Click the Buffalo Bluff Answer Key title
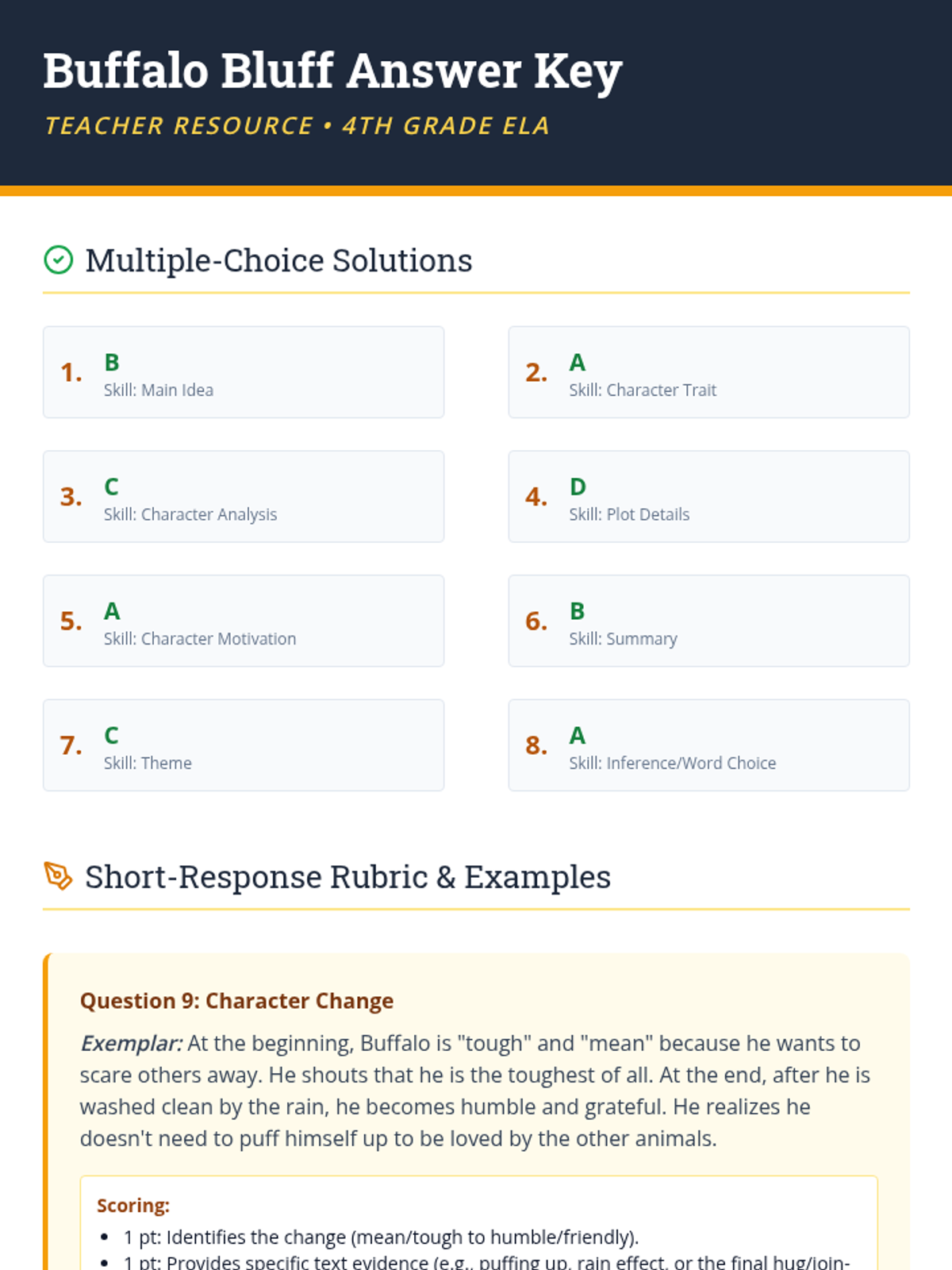This screenshot has height=1270, width=952. click(x=332, y=71)
